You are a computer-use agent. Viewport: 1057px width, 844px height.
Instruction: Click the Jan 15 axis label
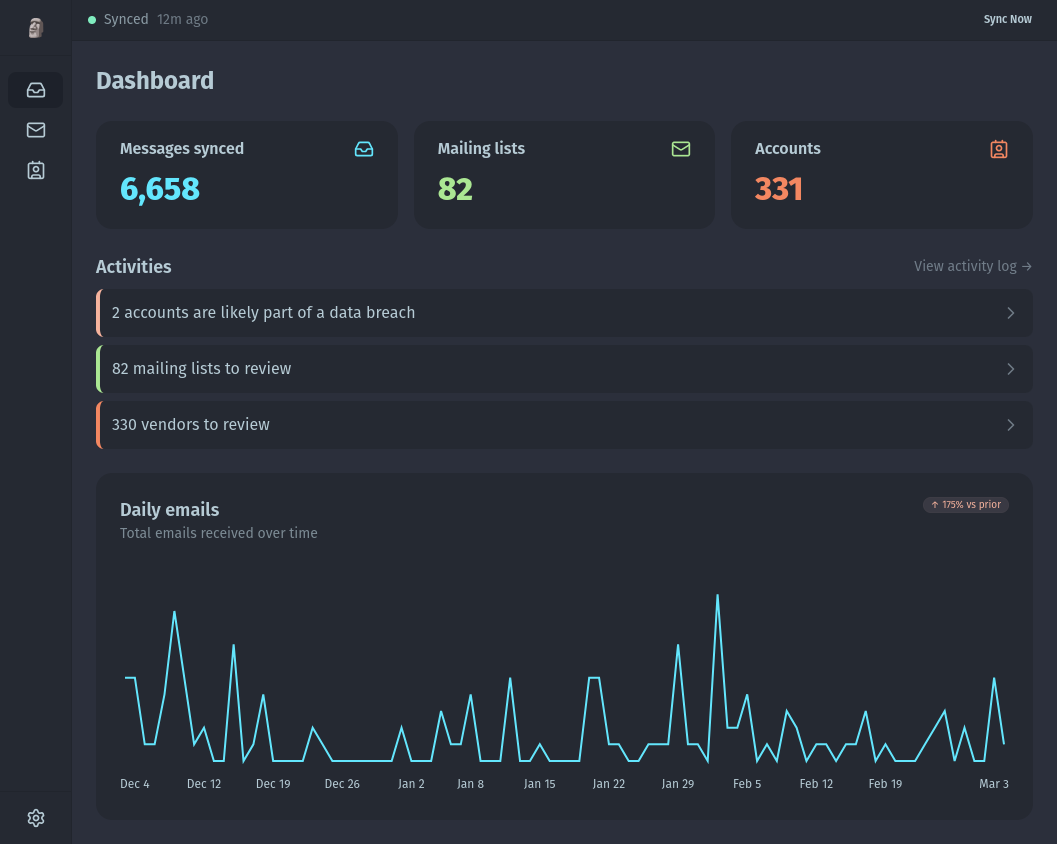[539, 783]
